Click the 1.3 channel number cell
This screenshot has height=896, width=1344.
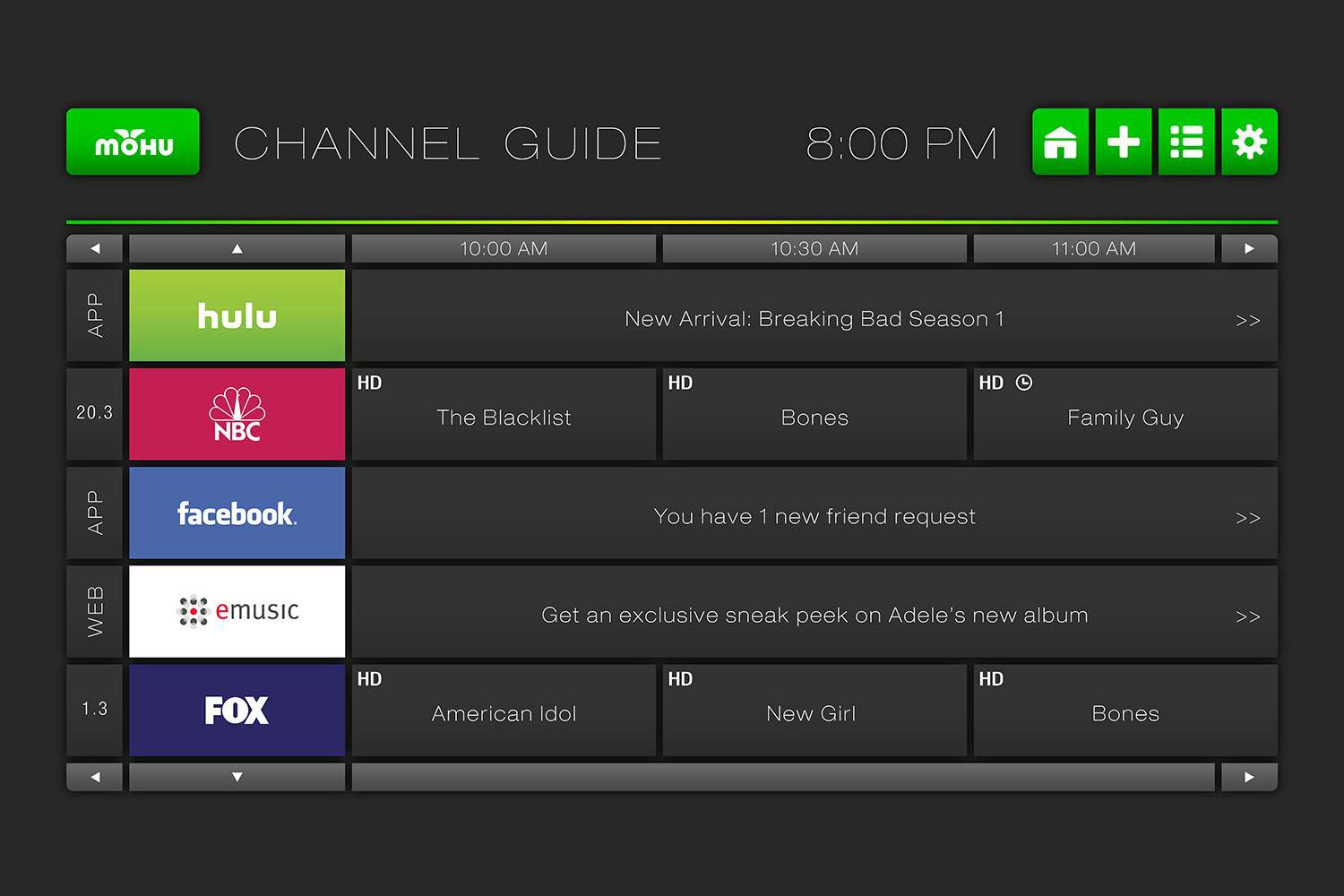pyautogui.click(x=94, y=710)
